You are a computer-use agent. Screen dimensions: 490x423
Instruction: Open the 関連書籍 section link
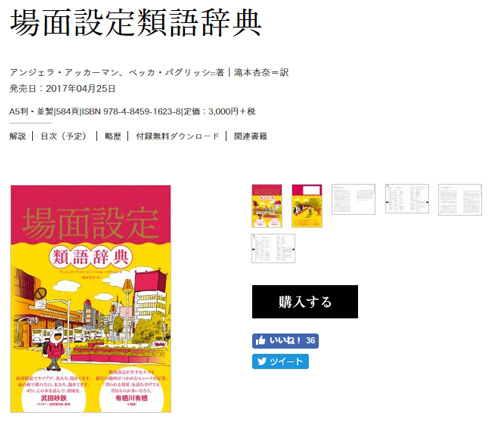(x=250, y=136)
